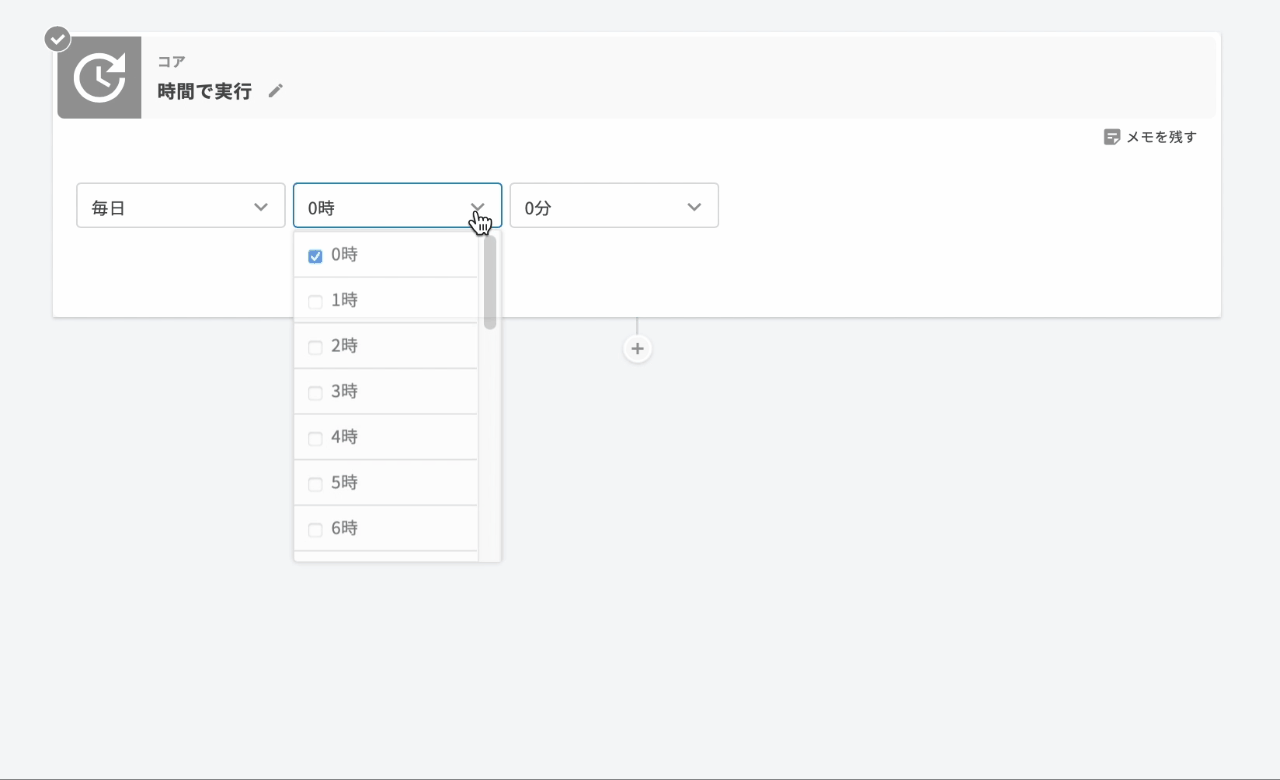Click the 時間で実行 step title
The height and width of the screenshot is (780, 1280).
pyautogui.click(x=205, y=91)
